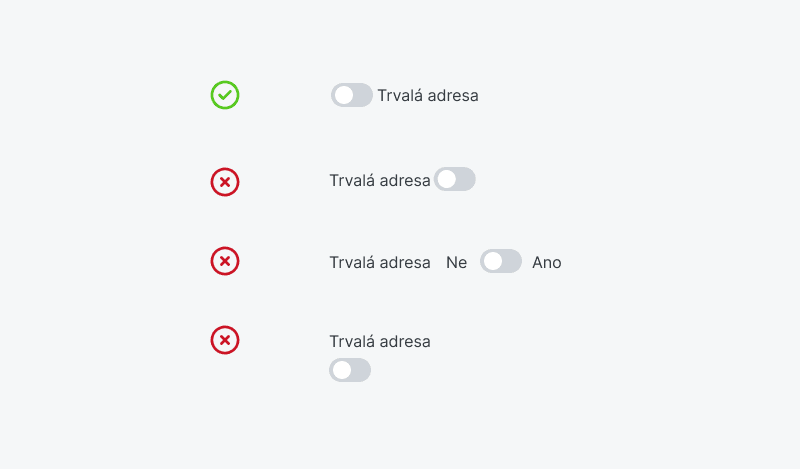Click Trvalá adresa label sitting above its switch

[380, 342]
